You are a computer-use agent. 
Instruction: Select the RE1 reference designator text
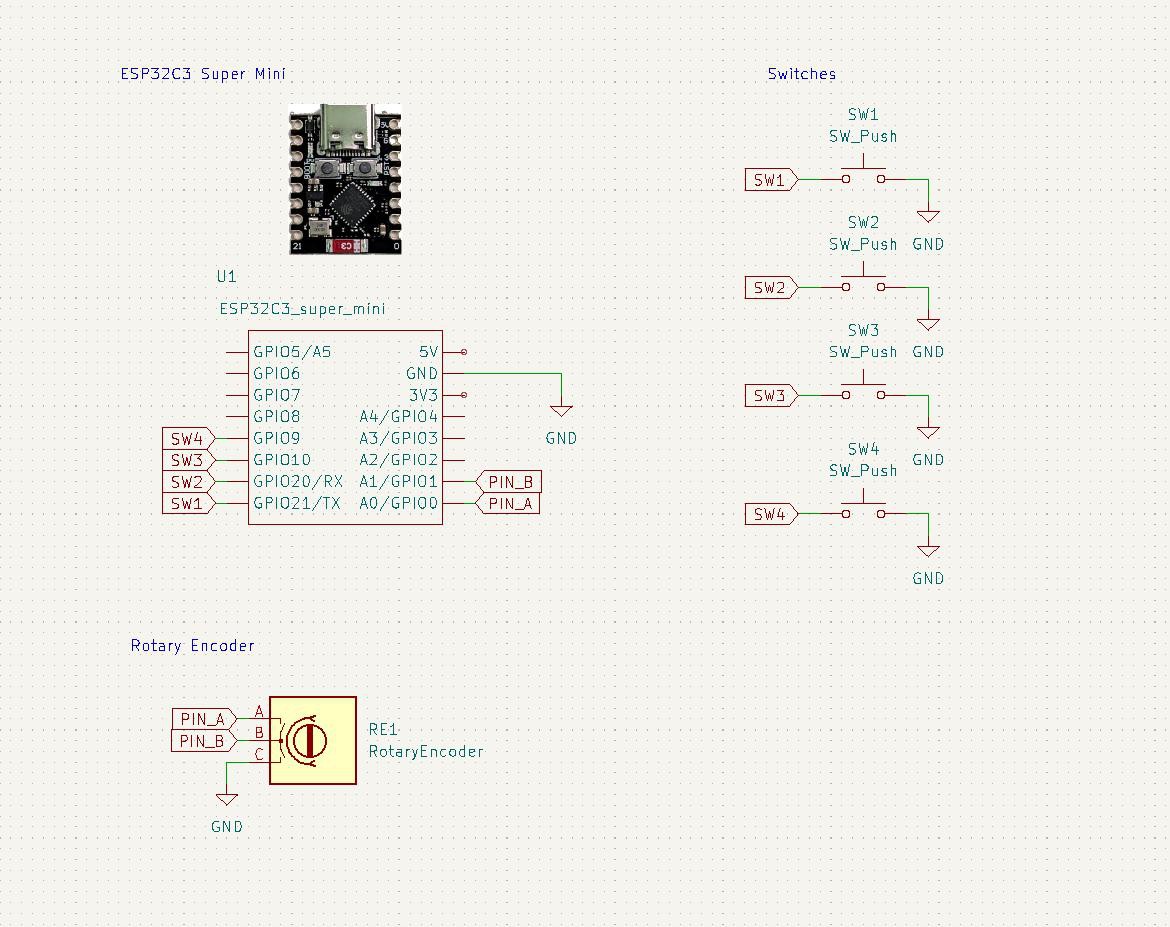(x=384, y=730)
